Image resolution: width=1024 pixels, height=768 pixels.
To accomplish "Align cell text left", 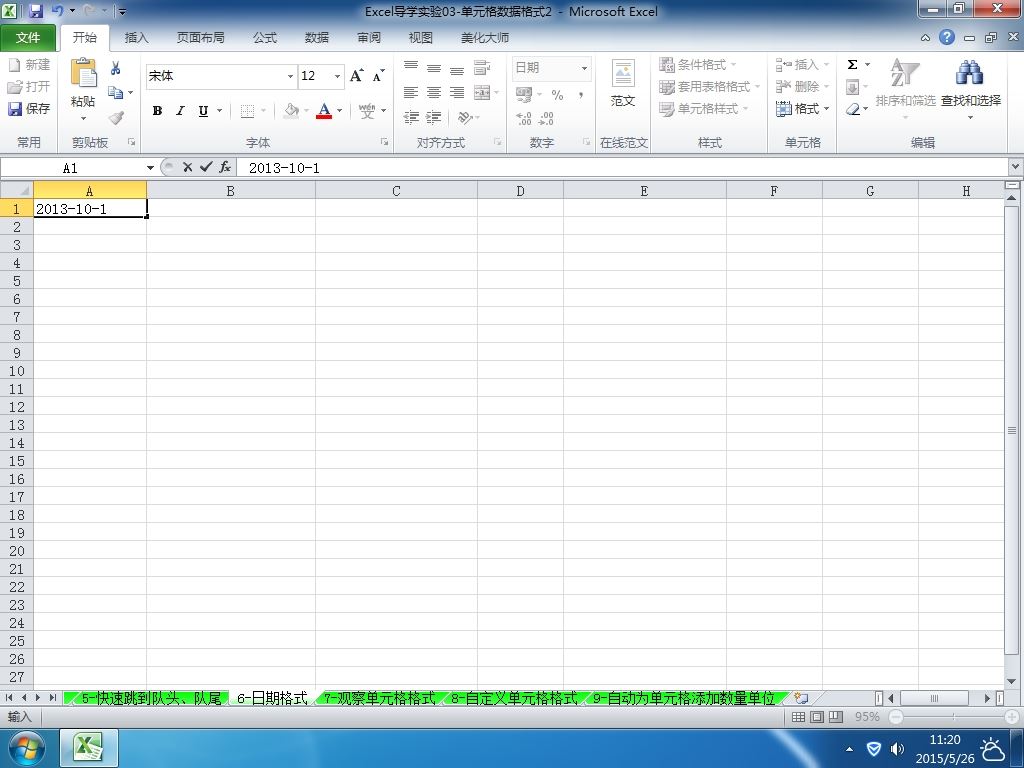I will 411,93.
